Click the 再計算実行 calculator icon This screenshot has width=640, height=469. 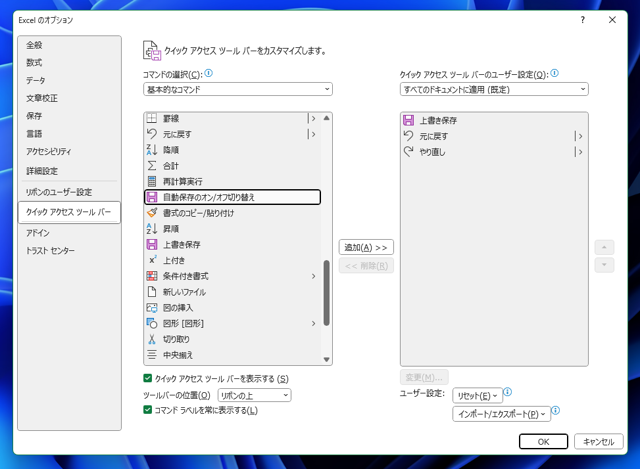click(152, 181)
